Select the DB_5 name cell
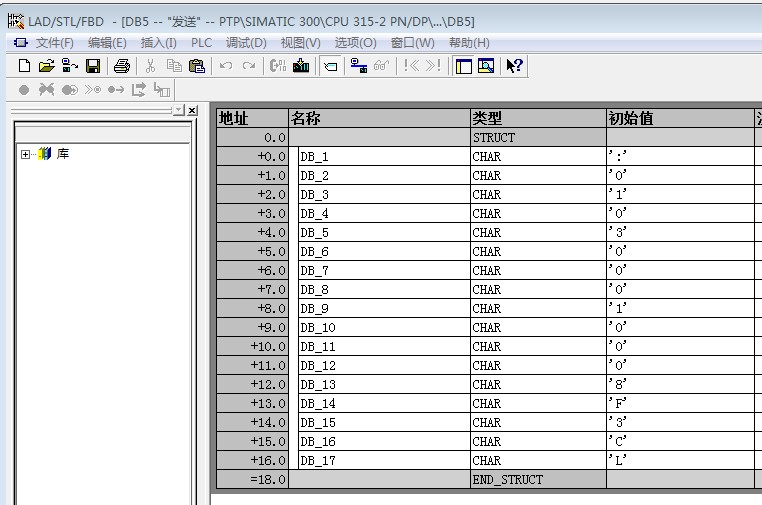Screen dimensions: 762x505 (x=384, y=232)
